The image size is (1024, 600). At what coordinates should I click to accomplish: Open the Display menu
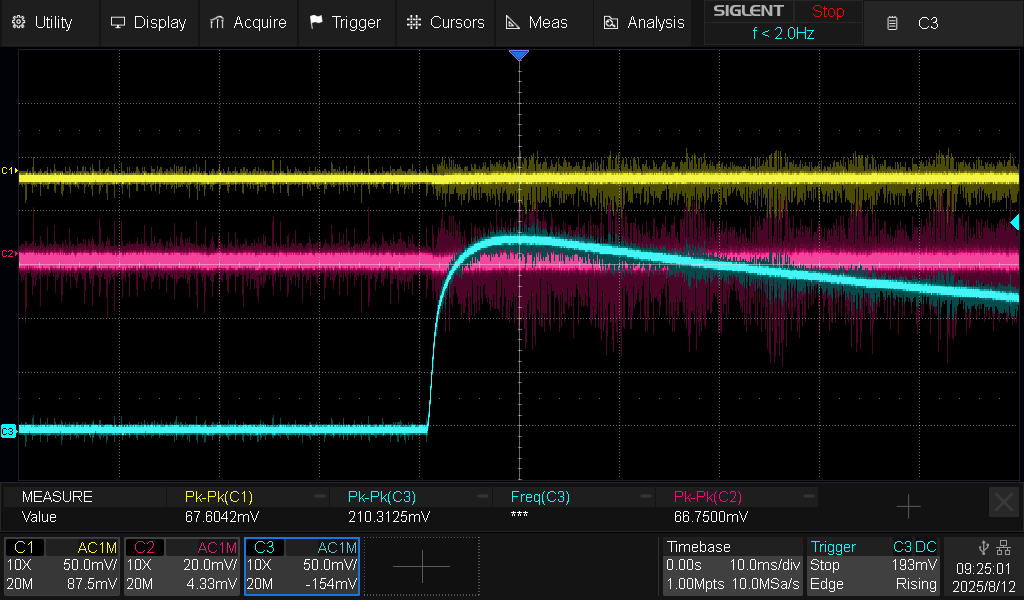tap(149, 22)
